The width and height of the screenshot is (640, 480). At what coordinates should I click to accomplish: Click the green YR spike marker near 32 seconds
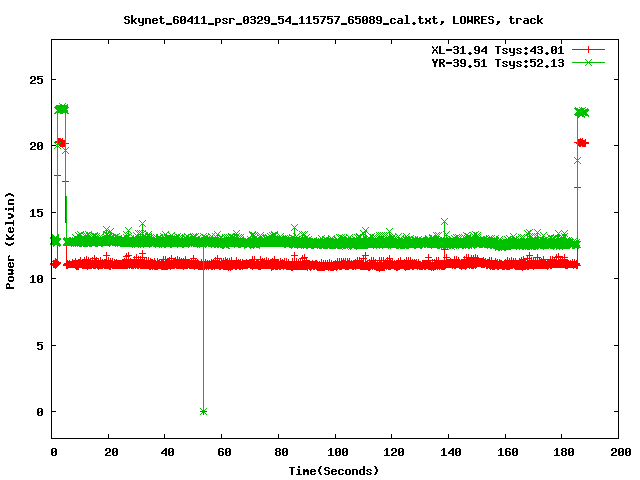[142, 224]
